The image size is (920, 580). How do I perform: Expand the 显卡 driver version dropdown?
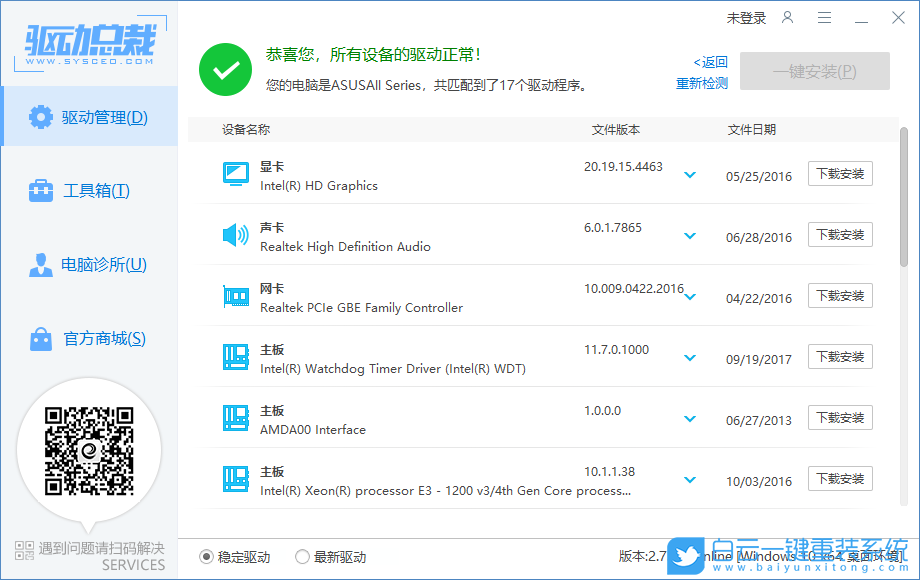point(690,173)
